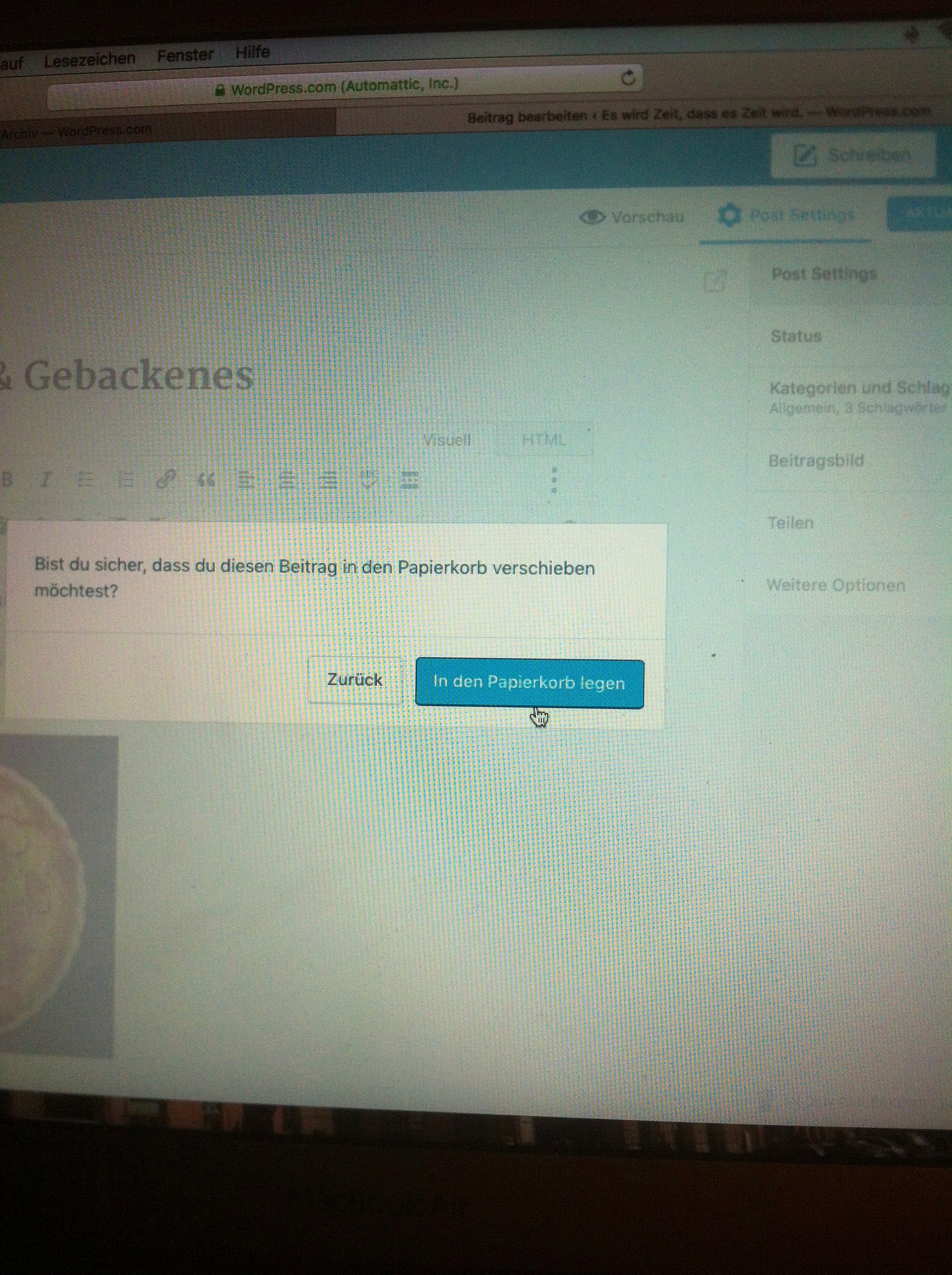This screenshot has width=952, height=1275.
Task: Toggle the spellcheck icon
Action: click(x=368, y=480)
